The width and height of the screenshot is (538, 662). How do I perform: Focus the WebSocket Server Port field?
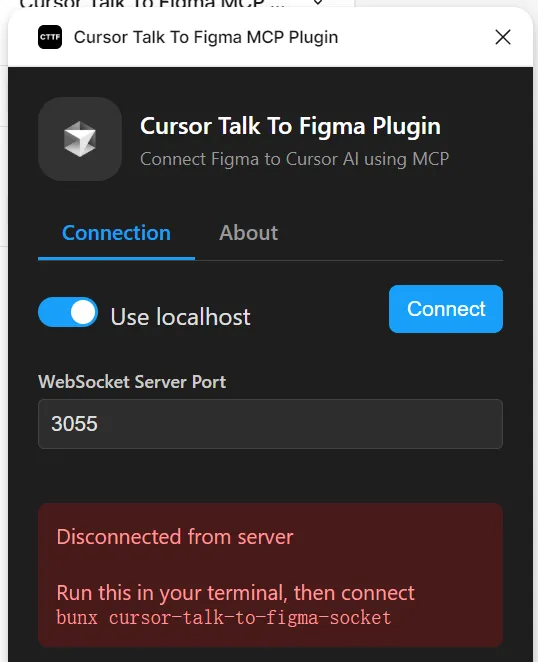pyautogui.click(x=270, y=424)
